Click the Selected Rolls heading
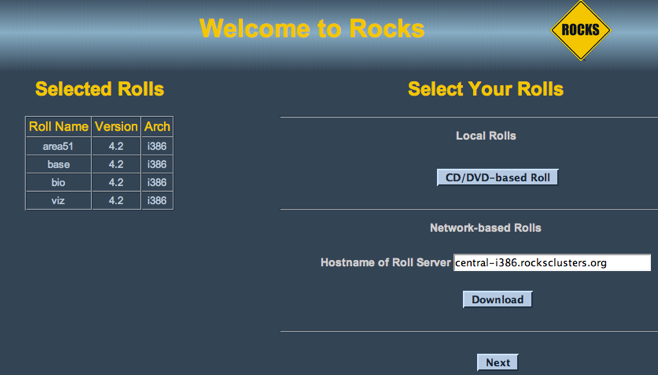Viewport: 658px width, 375px height. point(99,89)
